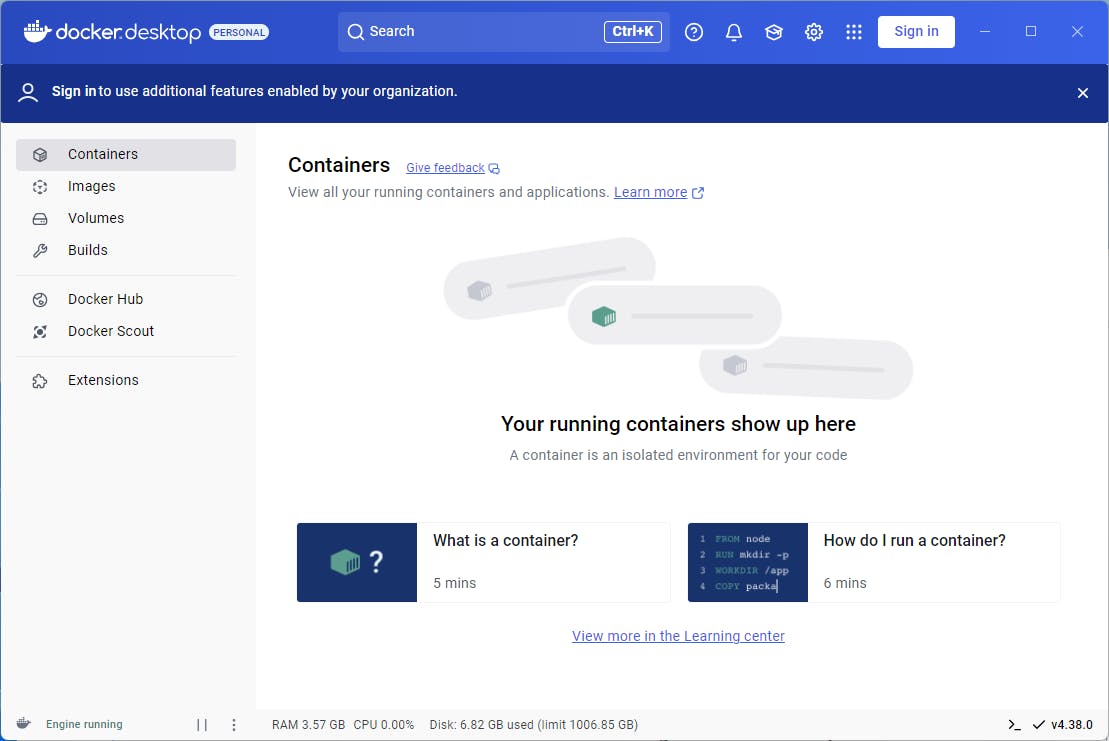Click the Engine running status text
The width and height of the screenshot is (1109, 741).
[x=84, y=725]
